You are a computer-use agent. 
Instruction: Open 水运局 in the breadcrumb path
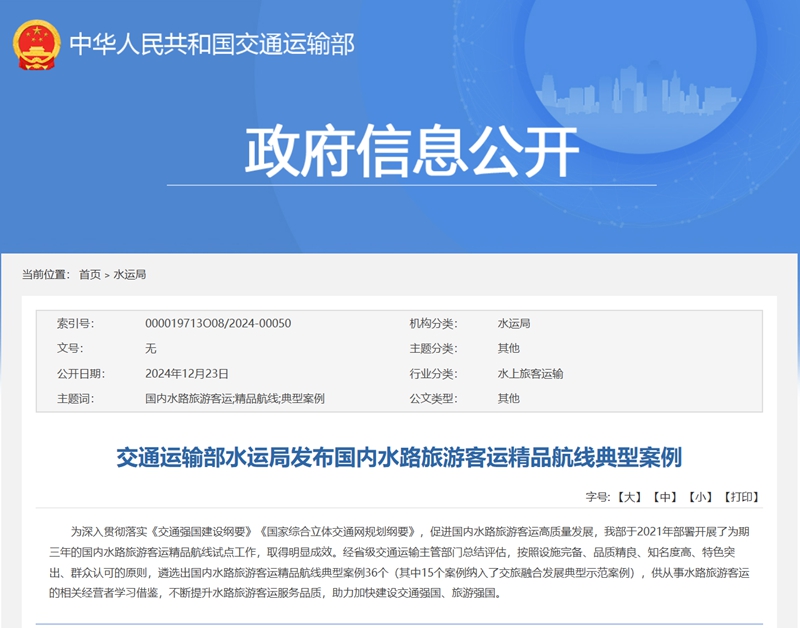(x=129, y=274)
